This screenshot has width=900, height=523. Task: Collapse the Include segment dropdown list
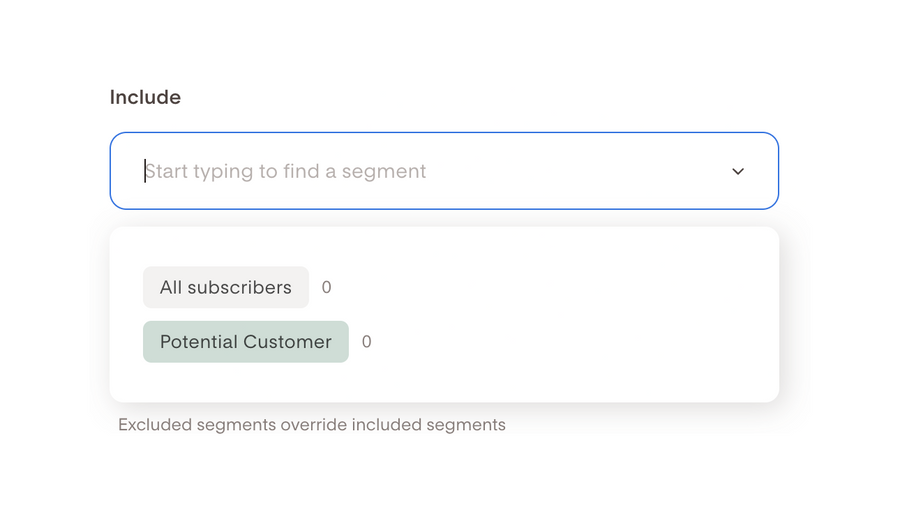point(738,171)
